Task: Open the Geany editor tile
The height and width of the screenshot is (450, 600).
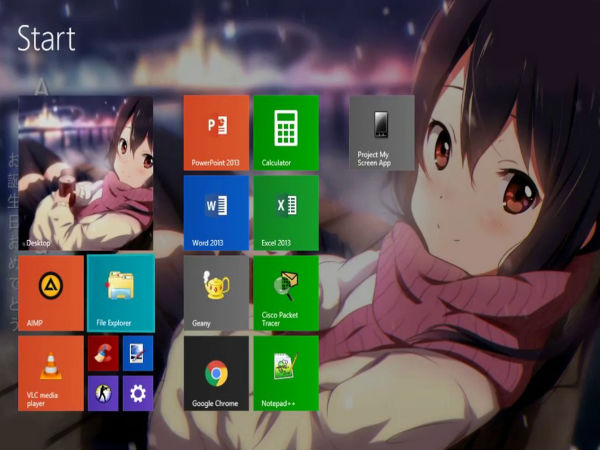Action: (x=216, y=292)
